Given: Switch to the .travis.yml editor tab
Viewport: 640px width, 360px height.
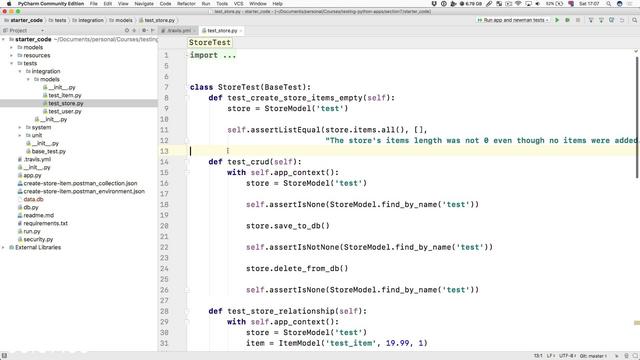Looking at the screenshot, I should click(177, 31).
